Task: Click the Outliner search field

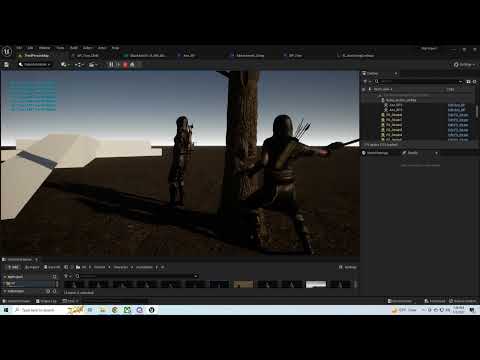Action: coord(418,81)
